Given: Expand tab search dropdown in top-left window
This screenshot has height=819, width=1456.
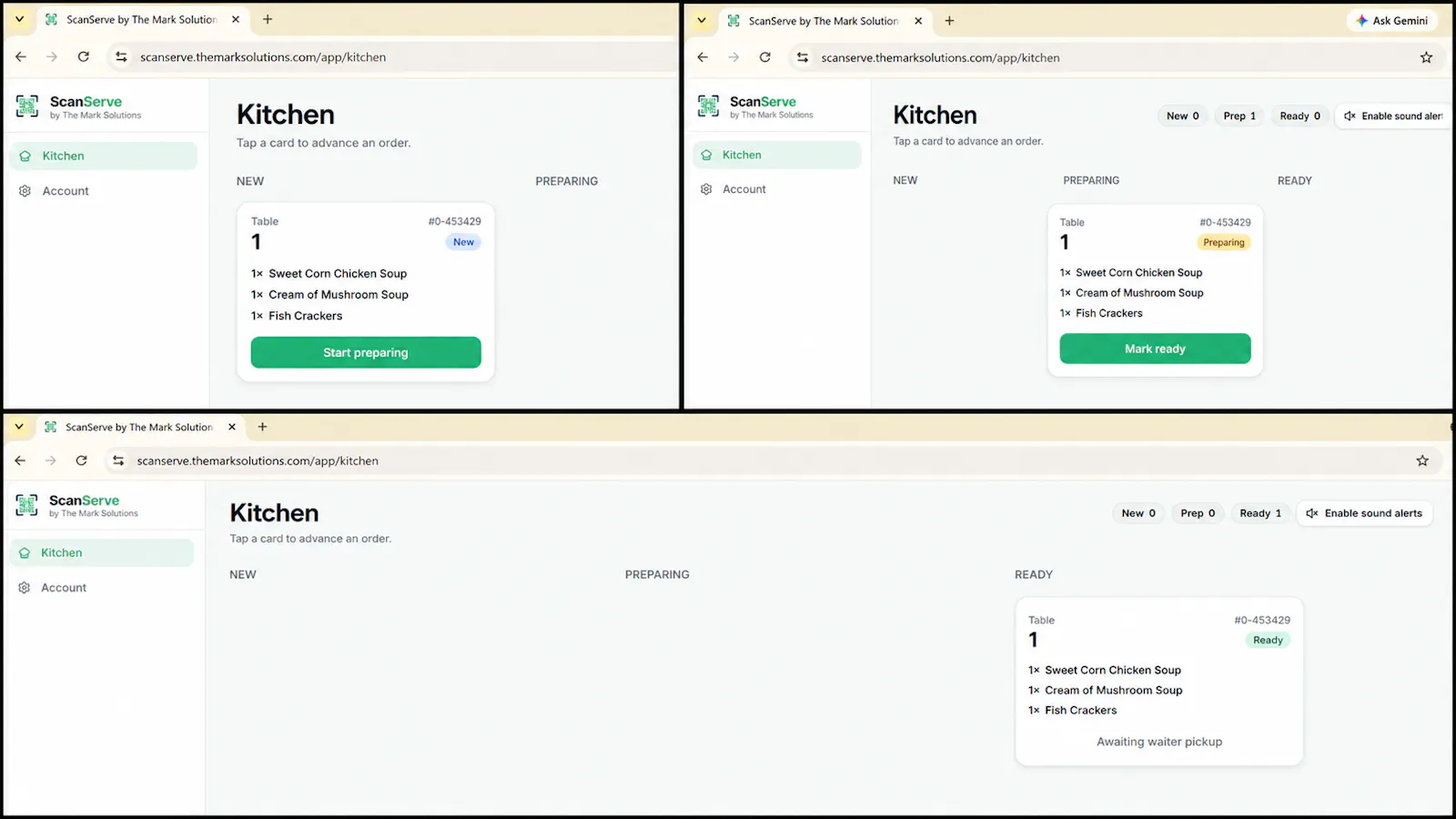Looking at the screenshot, I should click(19, 19).
